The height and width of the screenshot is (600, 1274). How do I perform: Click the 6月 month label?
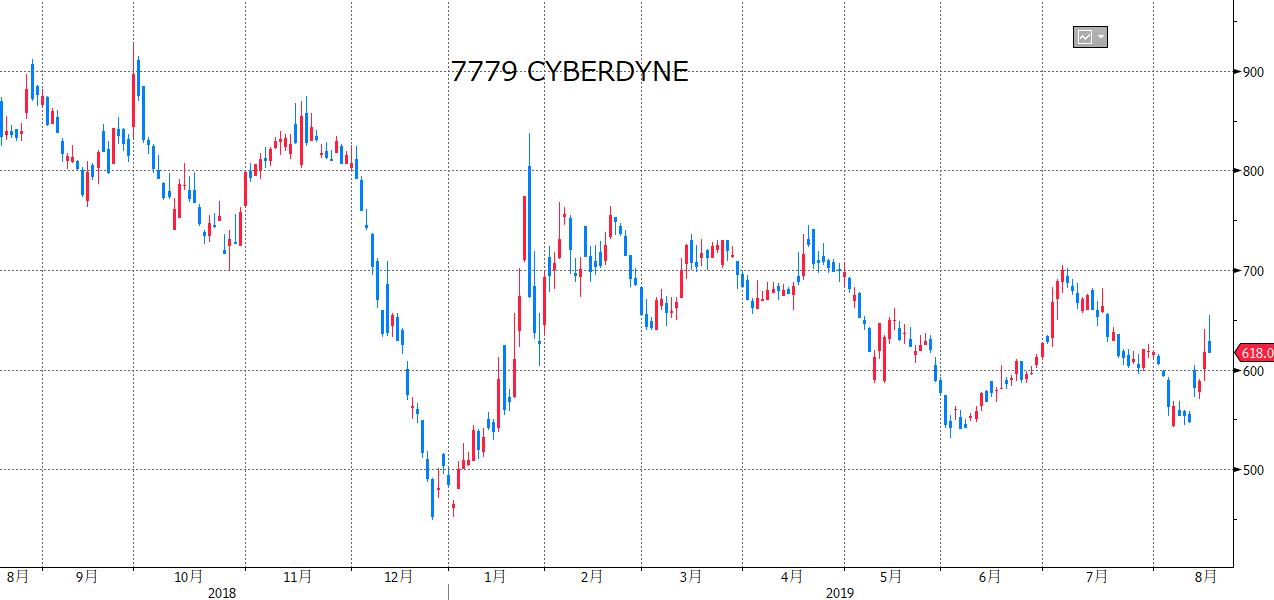(x=990, y=577)
